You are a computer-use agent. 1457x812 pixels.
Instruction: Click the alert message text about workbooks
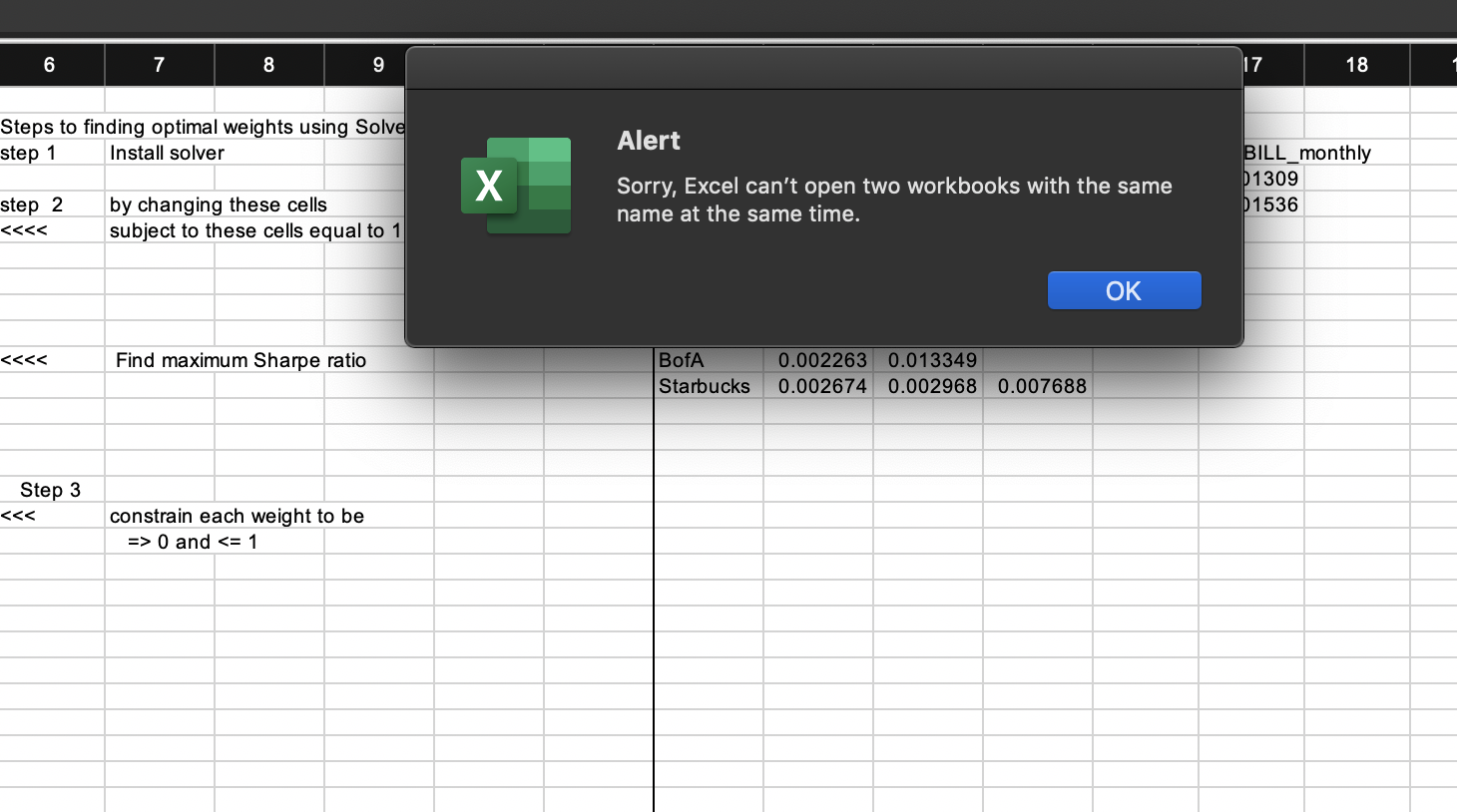894,200
